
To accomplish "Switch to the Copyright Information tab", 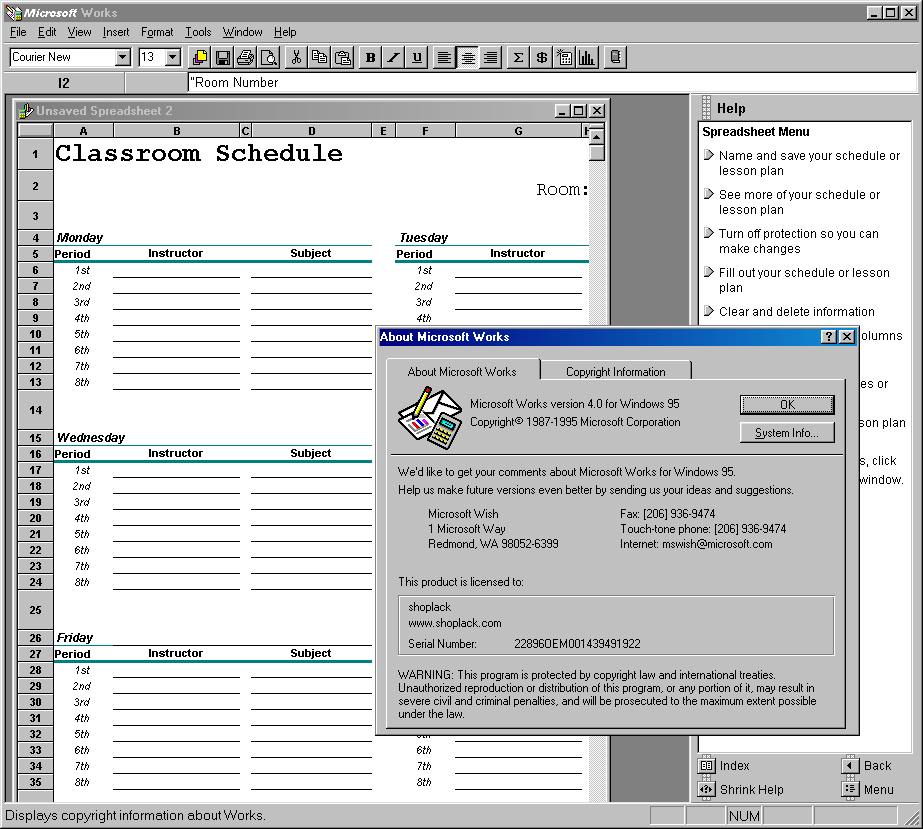I will 616,372.
